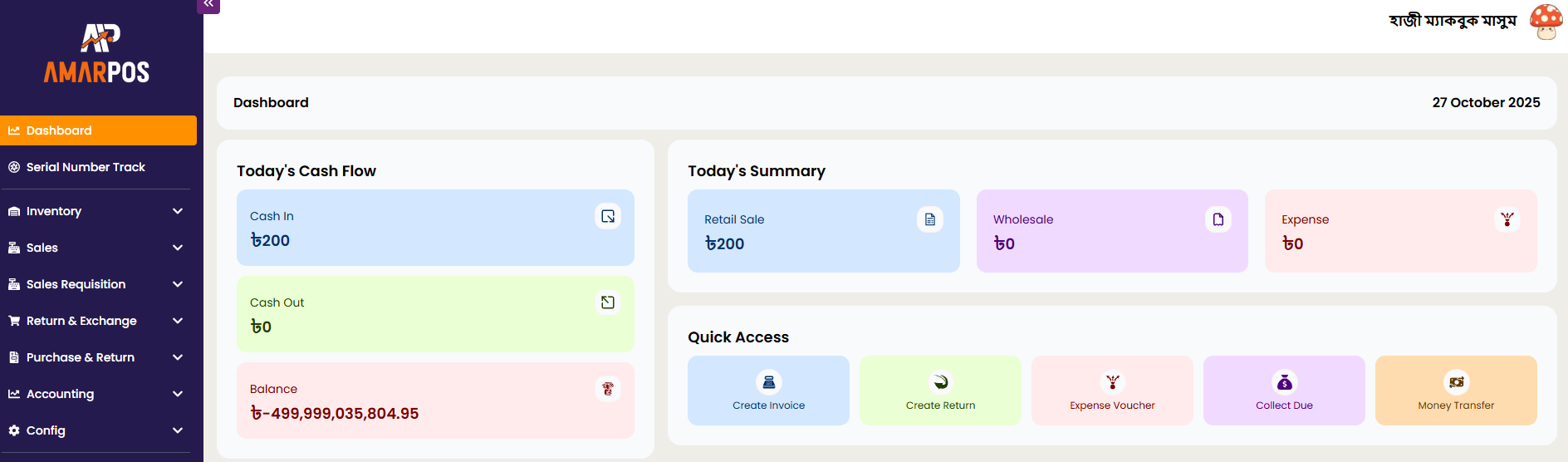The image size is (1568, 462).
Task: Select the Accounting menu label
Action: click(60, 394)
